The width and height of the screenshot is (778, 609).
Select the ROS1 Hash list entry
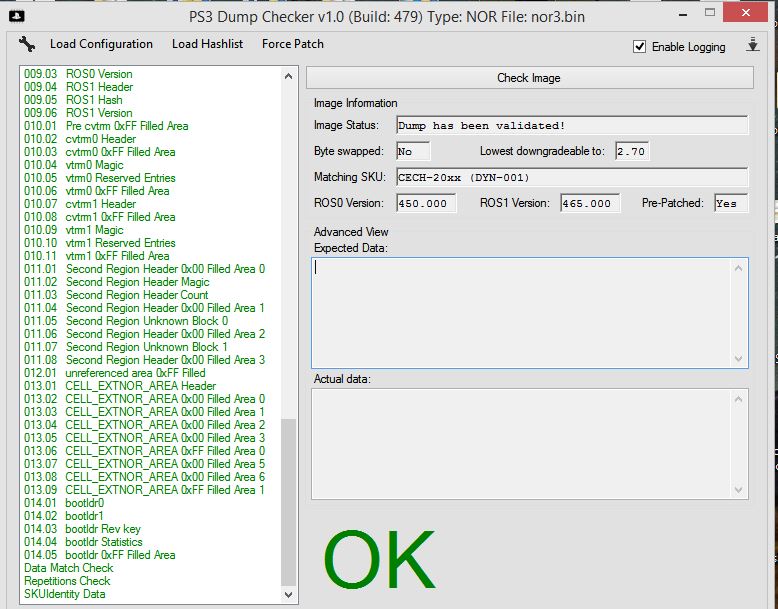coord(94,100)
